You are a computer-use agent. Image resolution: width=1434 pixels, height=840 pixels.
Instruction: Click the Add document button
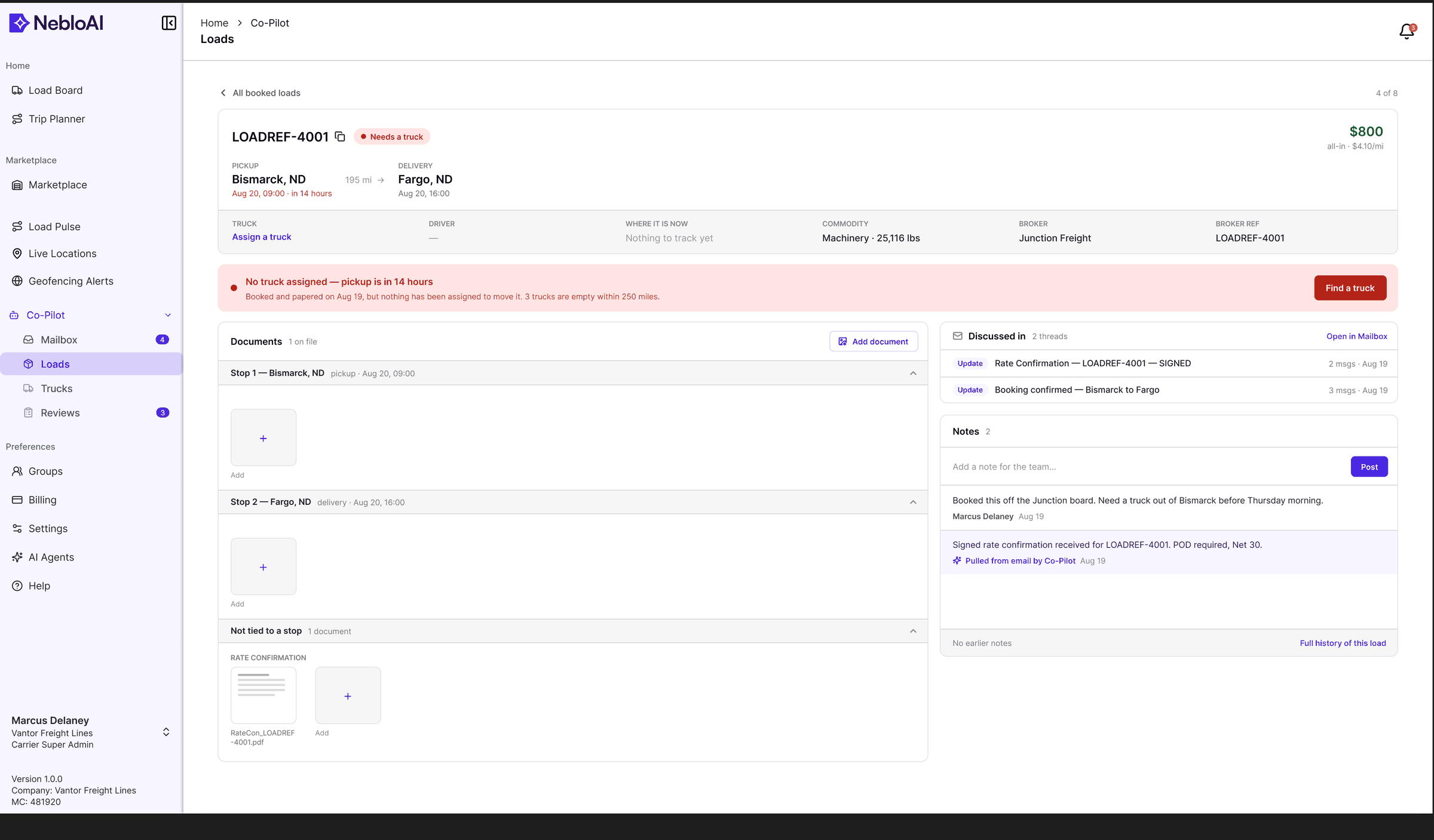[x=874, y=342]
